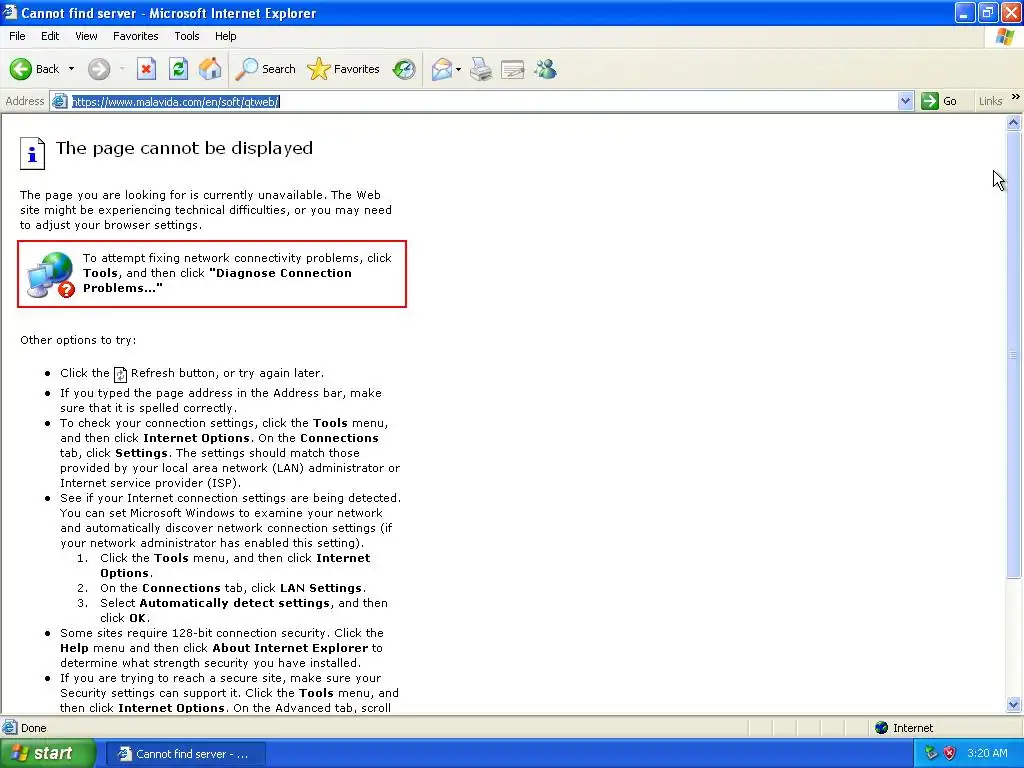
Task: Click the Start button
Action: tap(47, 753)
